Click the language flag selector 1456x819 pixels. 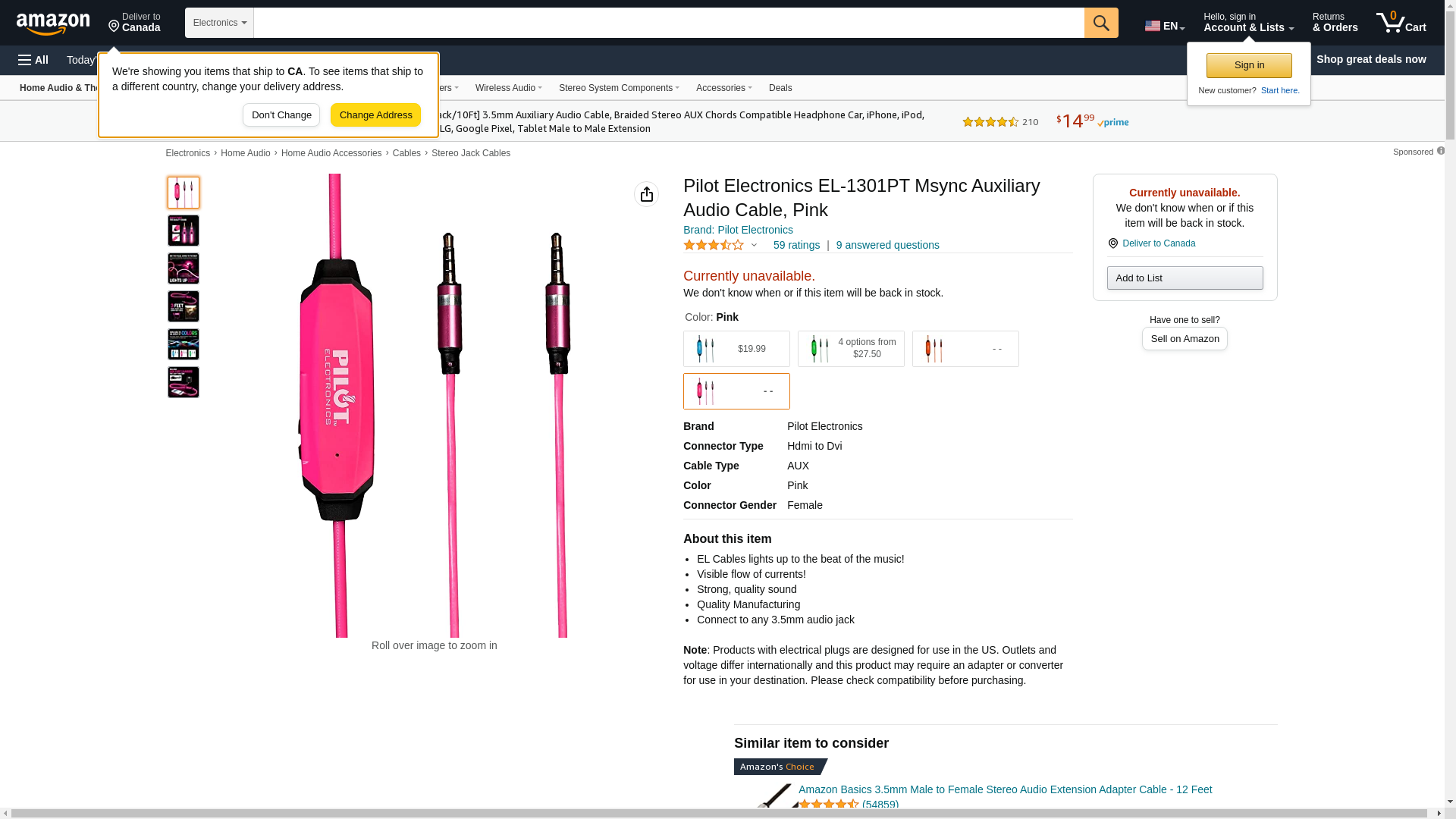[x=1164, y=26]
